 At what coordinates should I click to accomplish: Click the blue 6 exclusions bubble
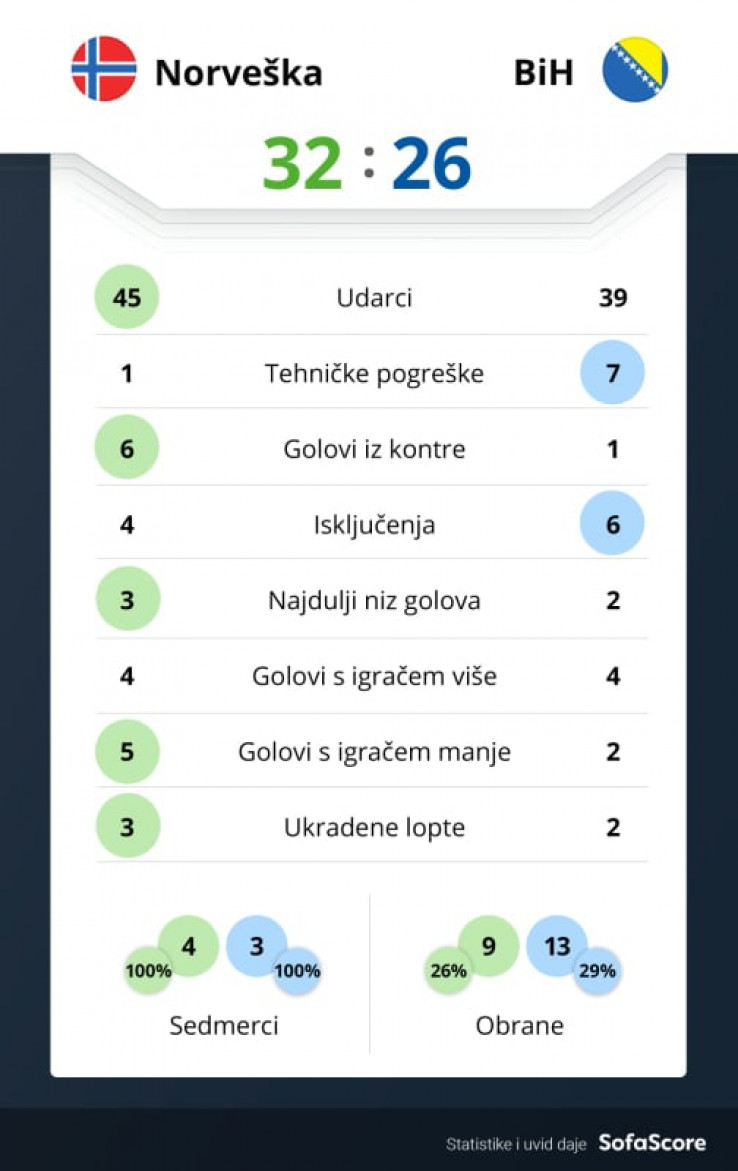[x=612, y=524]
